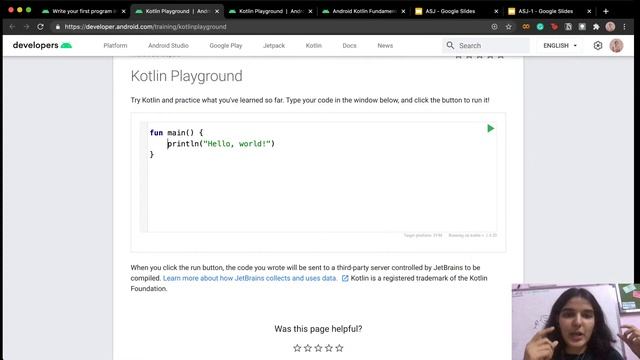The width and height of the screenshot is (640, 360).
Task: Open the Chrome three-dot menu
Action: (x=624, y=27)
